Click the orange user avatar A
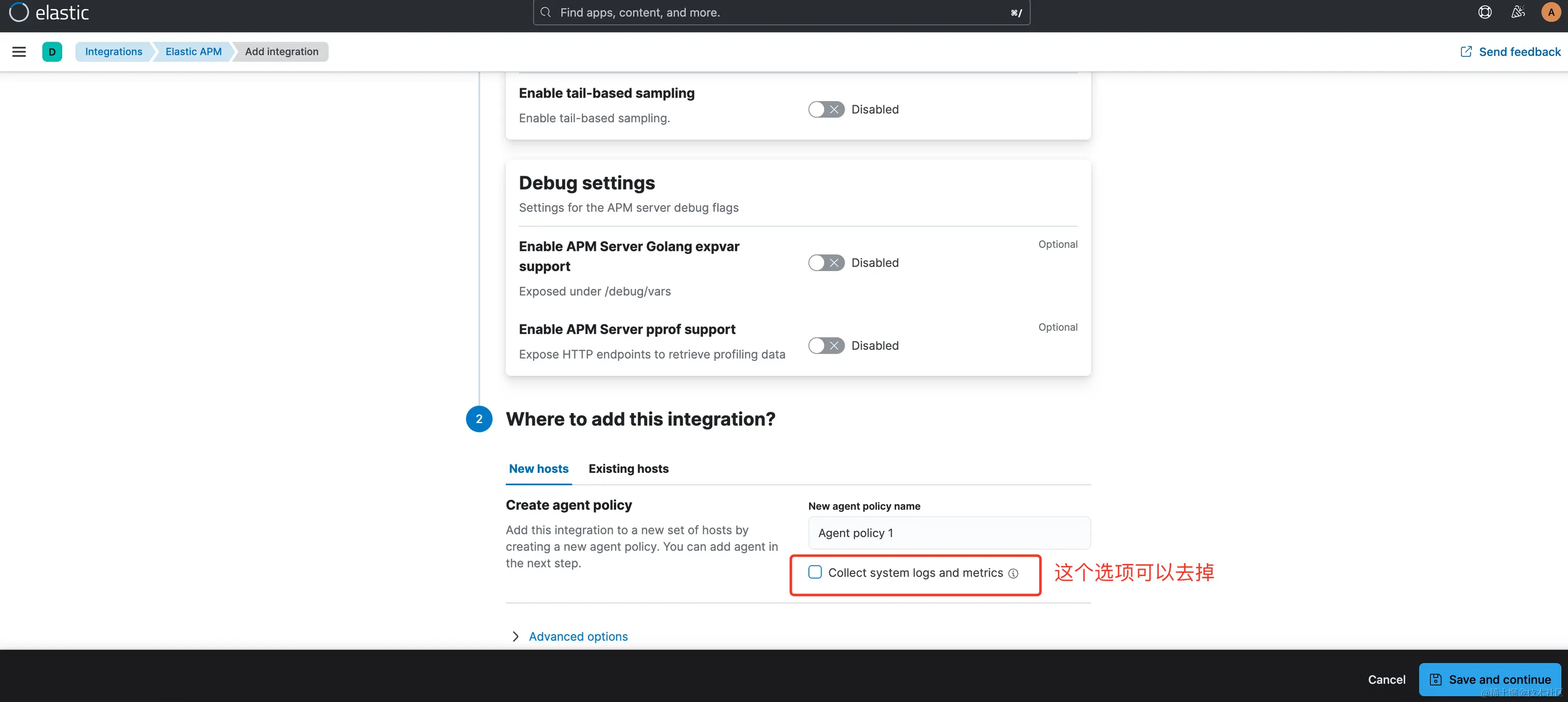 point(1550,12)
